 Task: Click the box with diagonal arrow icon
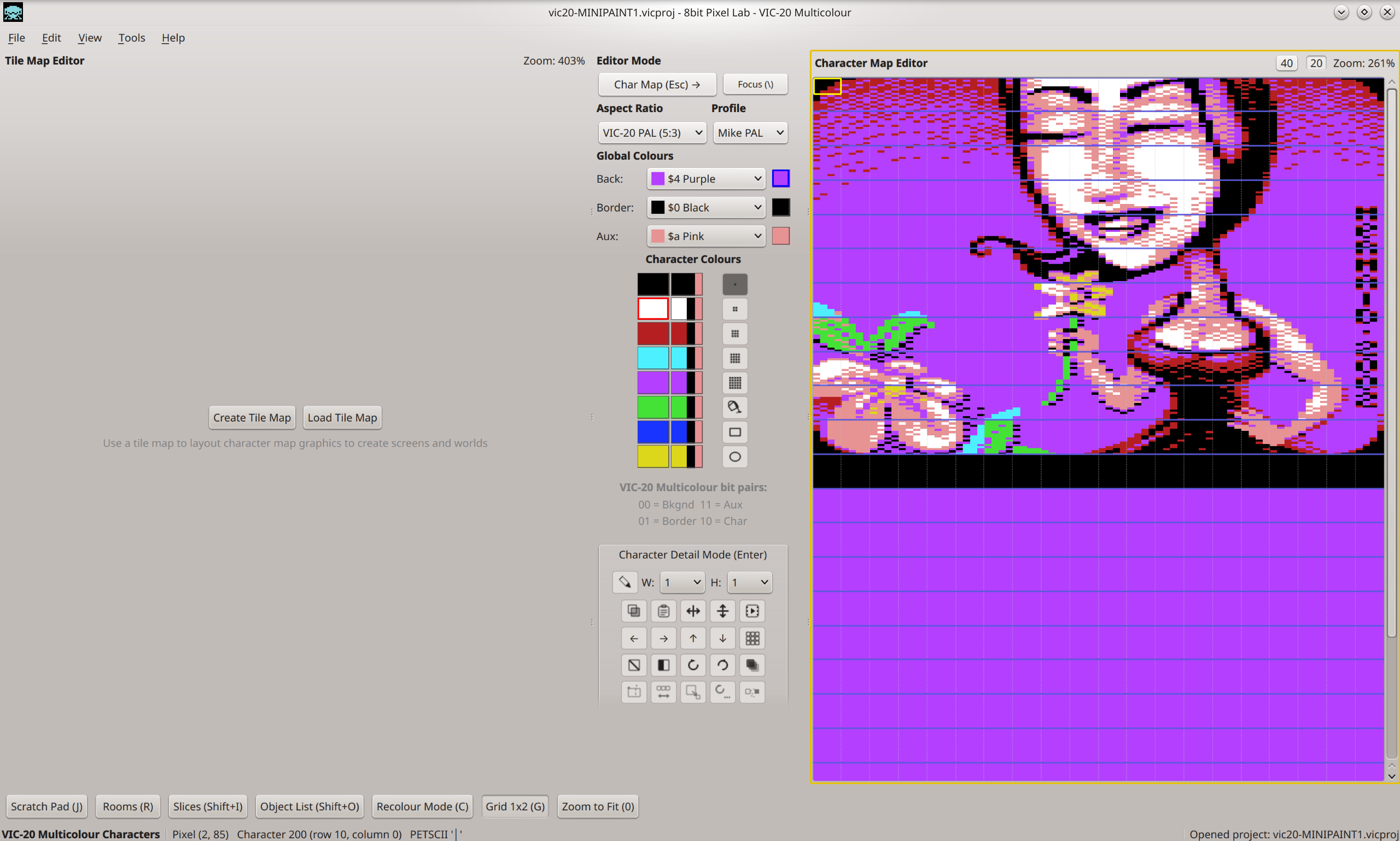click(693, 692)
